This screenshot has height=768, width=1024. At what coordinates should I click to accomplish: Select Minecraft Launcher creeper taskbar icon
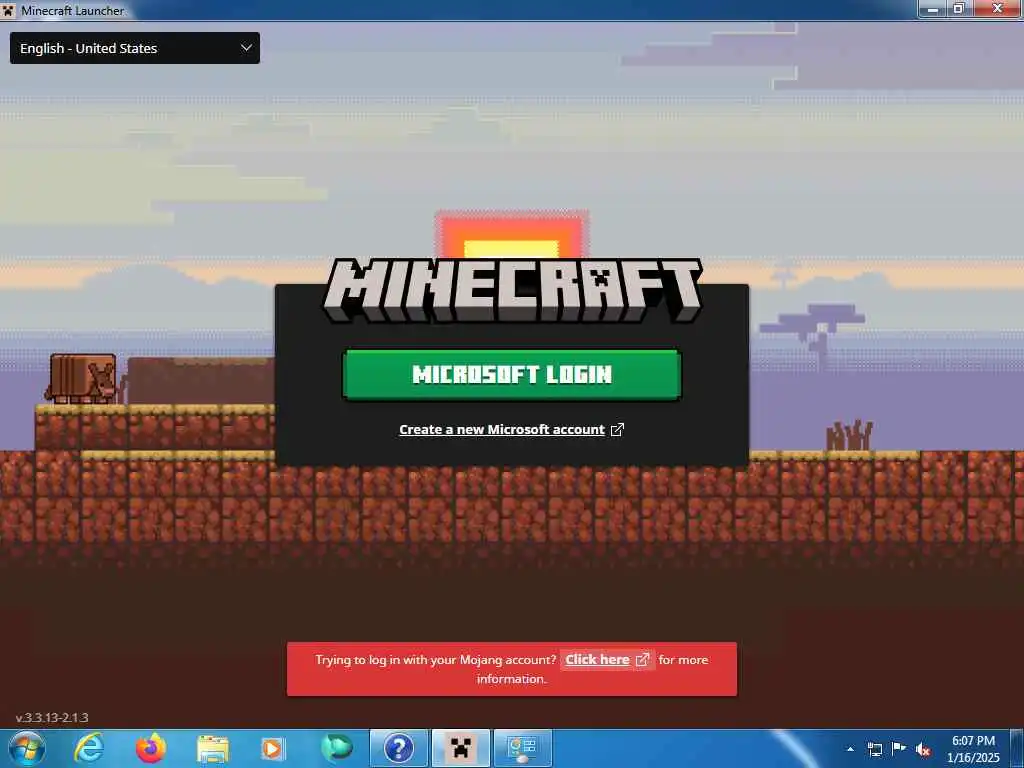pos(461,749)
